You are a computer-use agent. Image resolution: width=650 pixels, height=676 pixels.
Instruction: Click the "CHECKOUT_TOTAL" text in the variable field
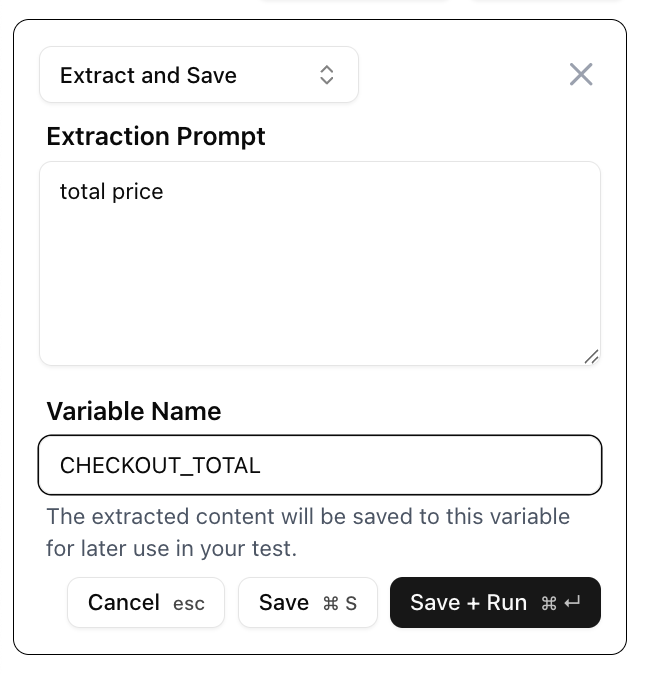[x=160, y=465]
